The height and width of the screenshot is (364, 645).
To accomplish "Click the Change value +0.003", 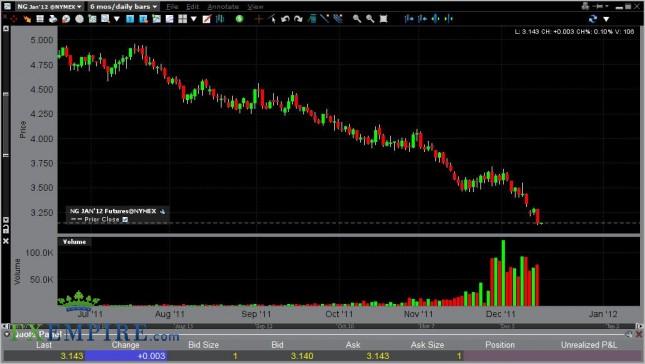I will tap(151, 356).
